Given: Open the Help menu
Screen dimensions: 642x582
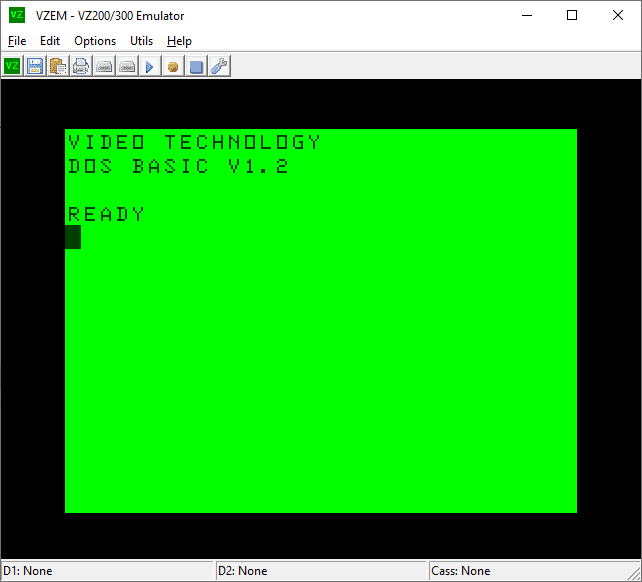Looking at the screenshot, I should 179,41.
